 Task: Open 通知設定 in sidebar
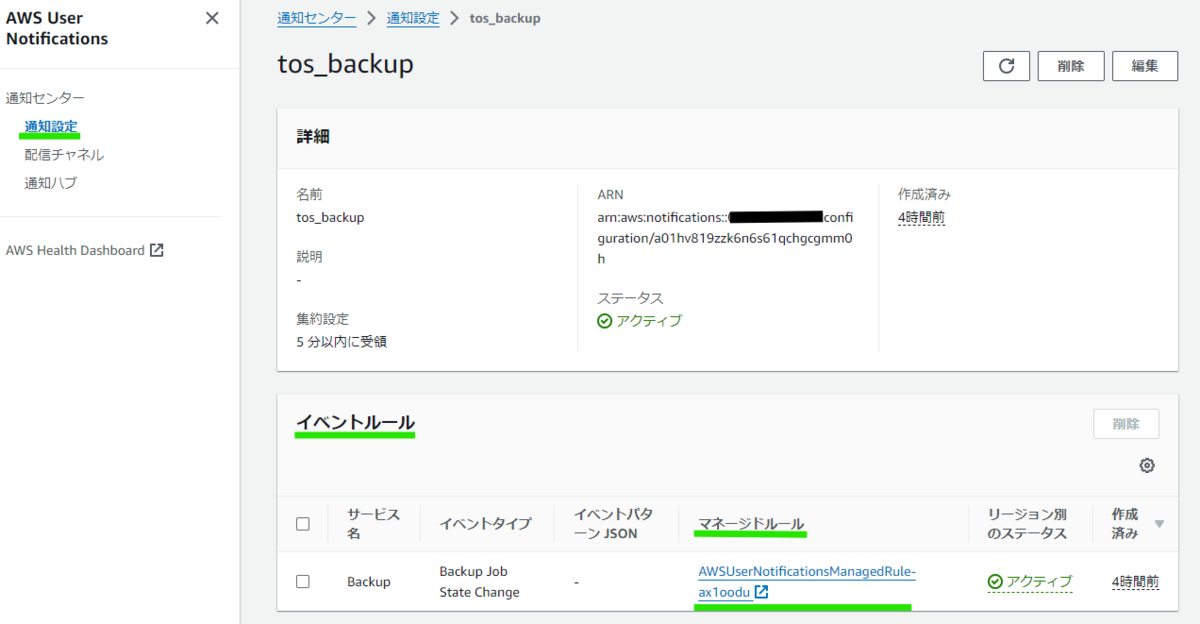tap(51, 127)
